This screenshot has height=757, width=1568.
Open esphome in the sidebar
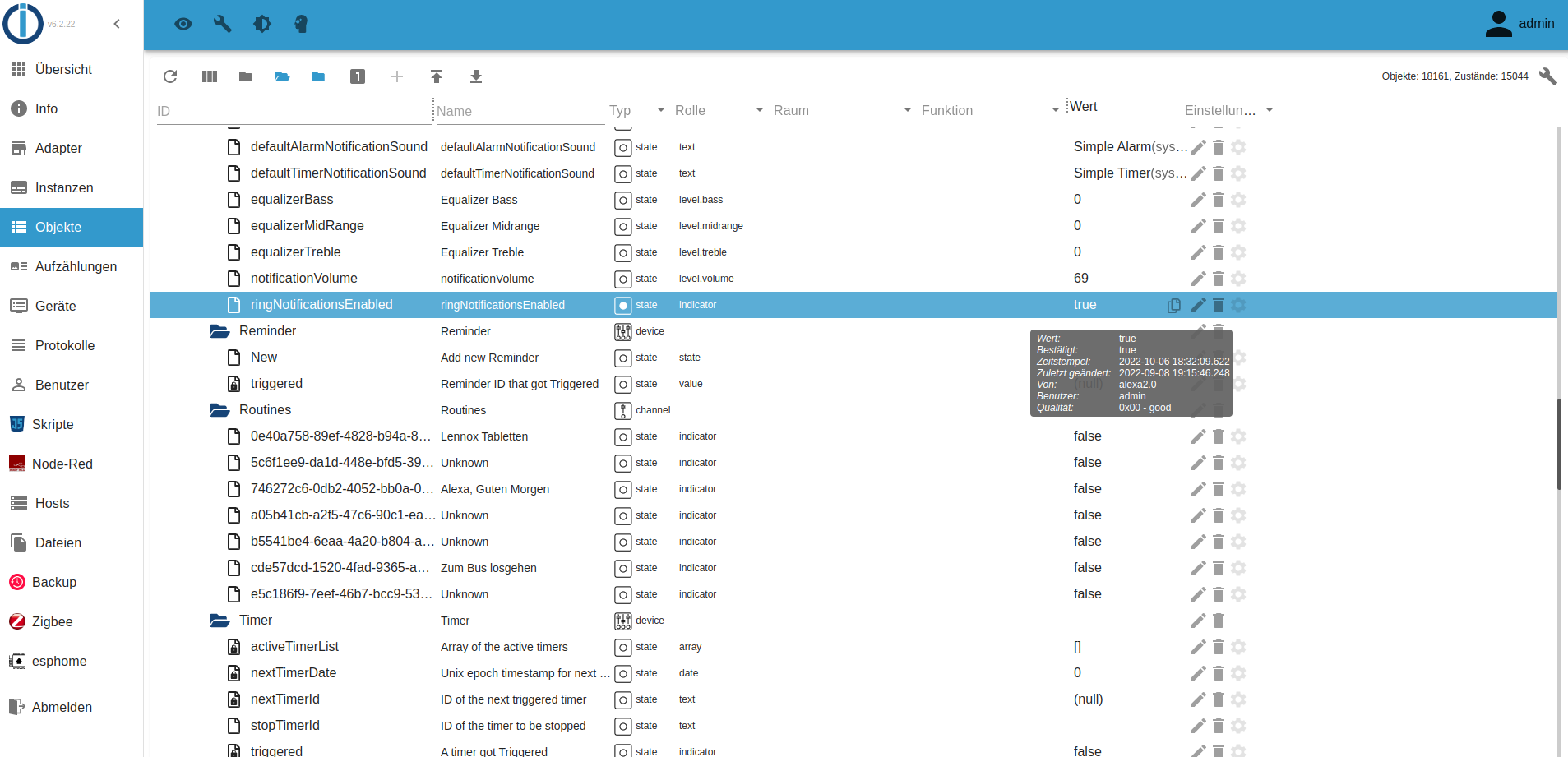(72, 661)
